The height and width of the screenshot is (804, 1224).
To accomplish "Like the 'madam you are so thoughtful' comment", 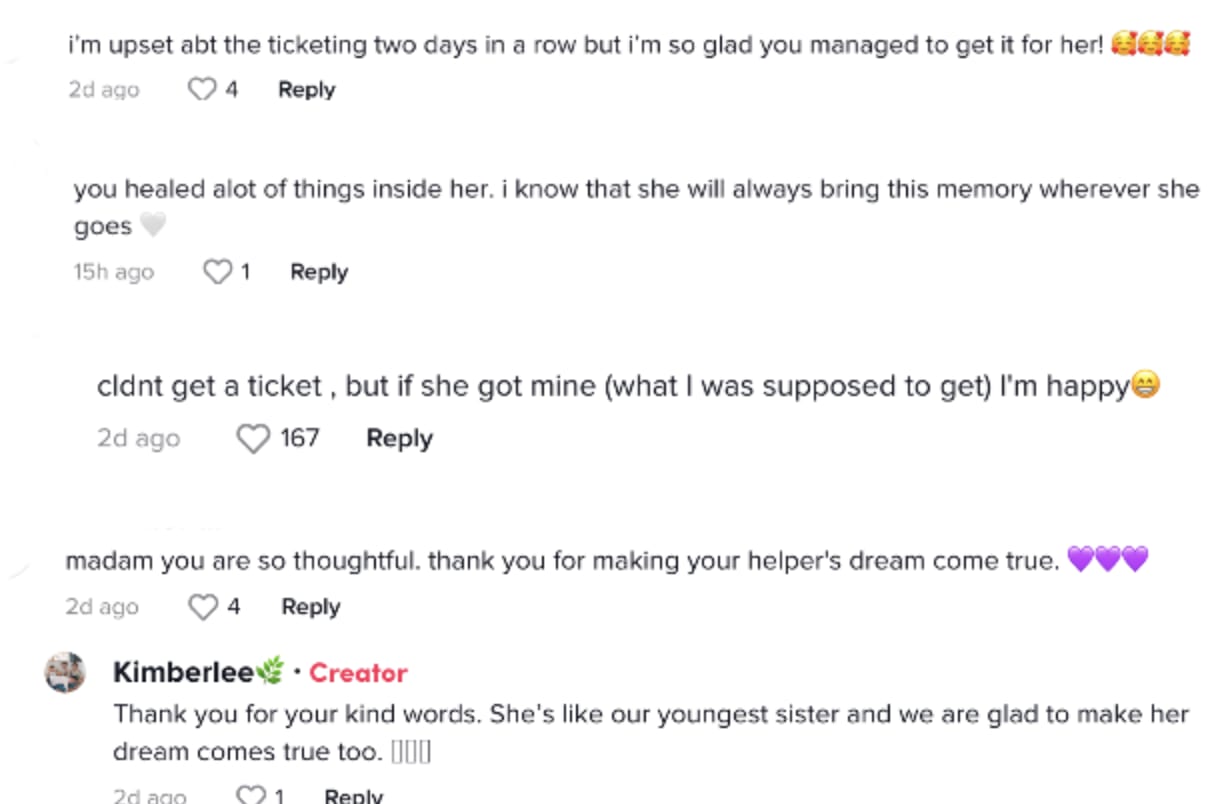I will tap(203, 607).
